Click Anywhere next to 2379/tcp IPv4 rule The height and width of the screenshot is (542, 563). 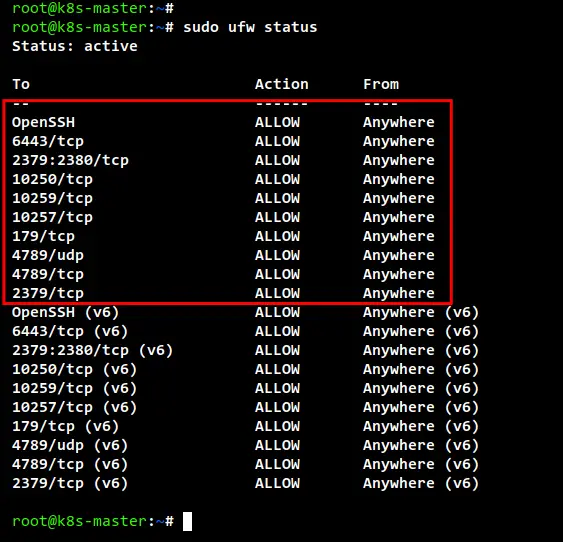(399, 294)
